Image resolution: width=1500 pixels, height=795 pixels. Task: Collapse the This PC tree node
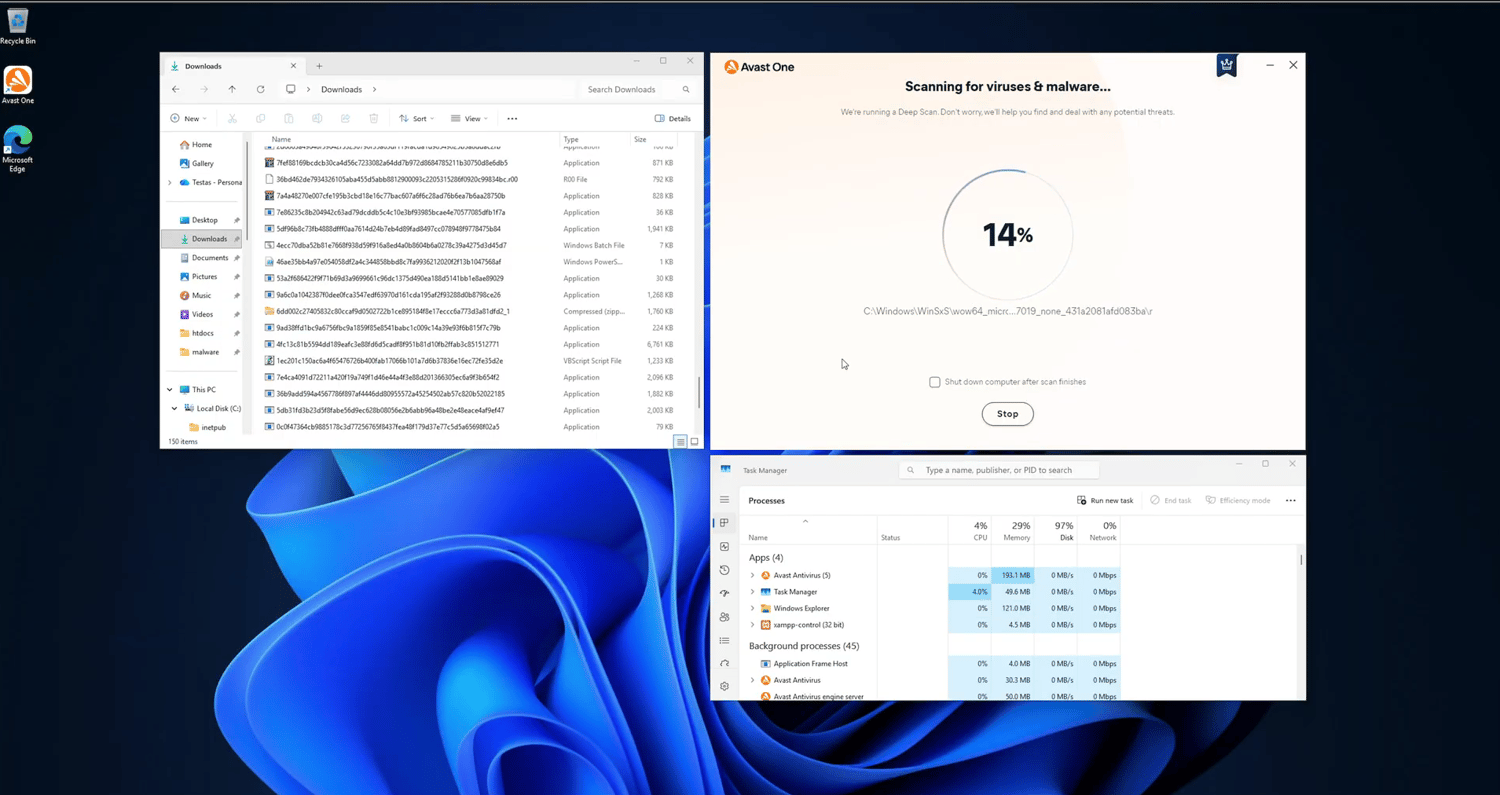click(x=170, y=389)
